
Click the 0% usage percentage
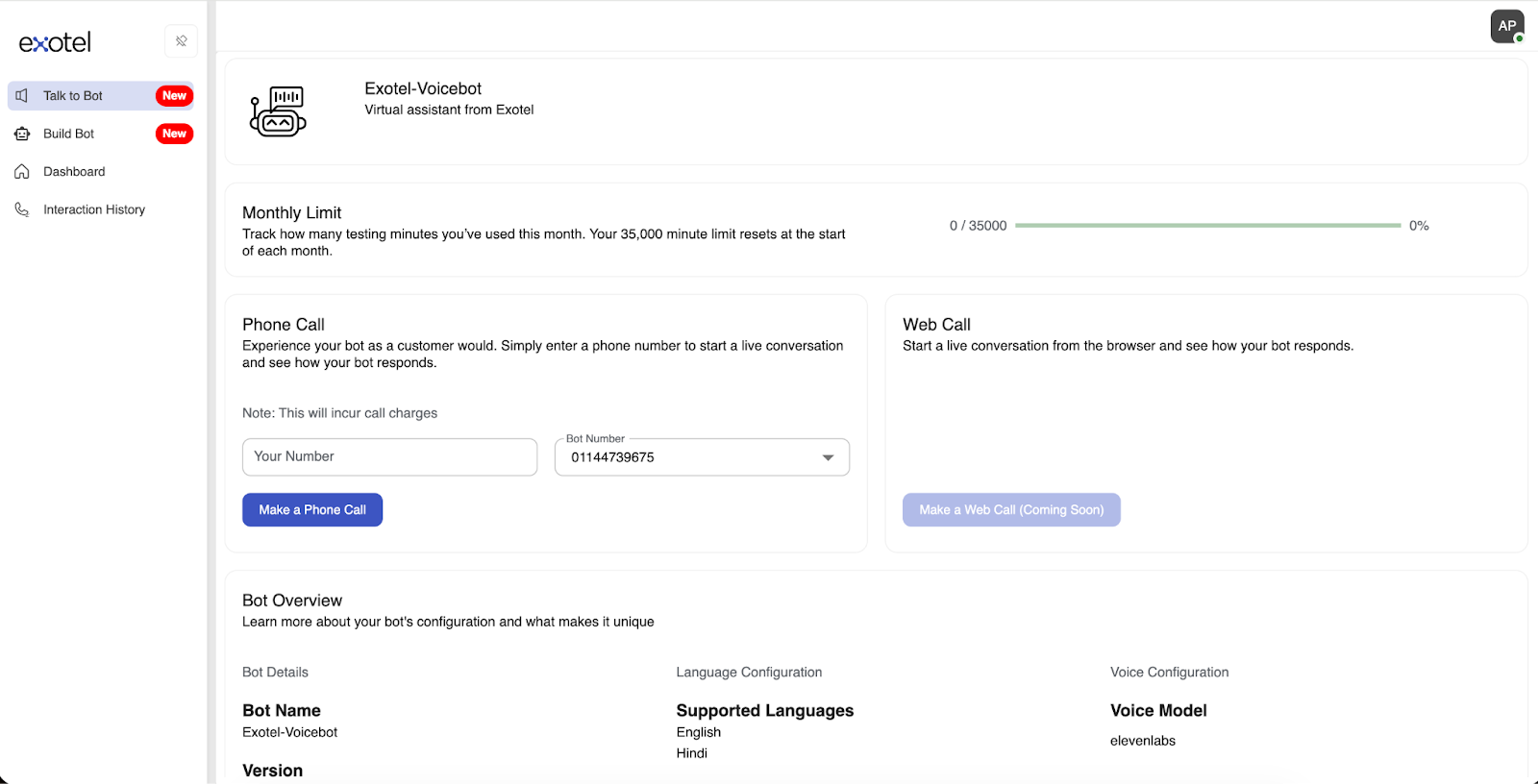1419,226
